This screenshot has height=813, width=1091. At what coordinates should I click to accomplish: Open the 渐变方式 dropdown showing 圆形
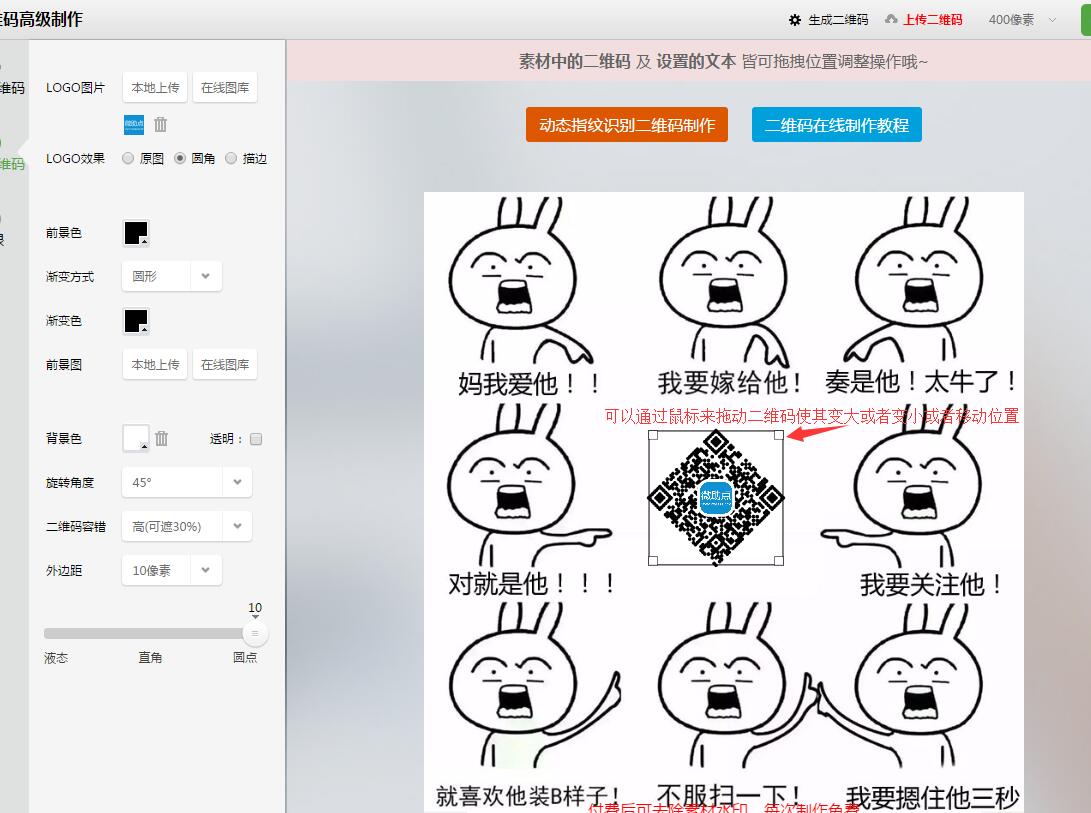172,276
